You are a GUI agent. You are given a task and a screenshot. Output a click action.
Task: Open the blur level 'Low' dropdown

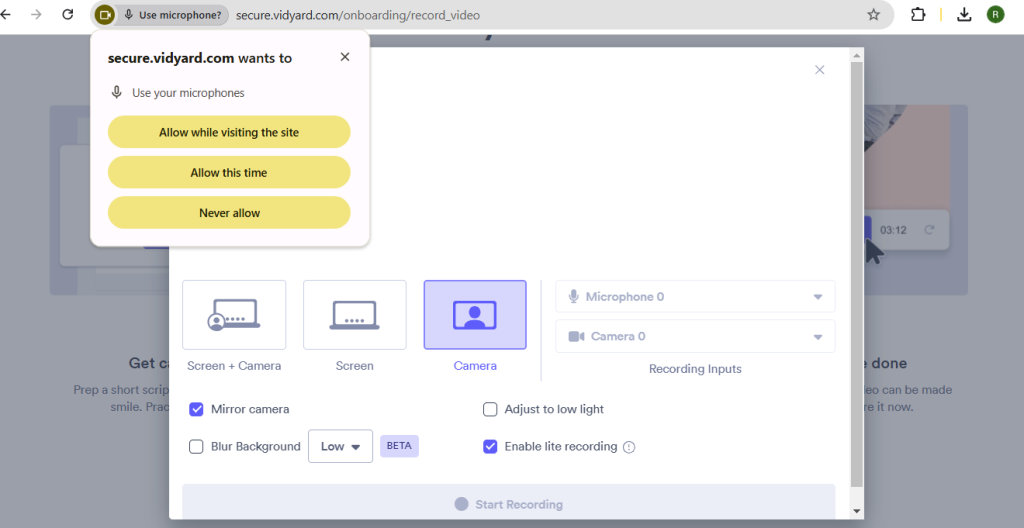340,446
